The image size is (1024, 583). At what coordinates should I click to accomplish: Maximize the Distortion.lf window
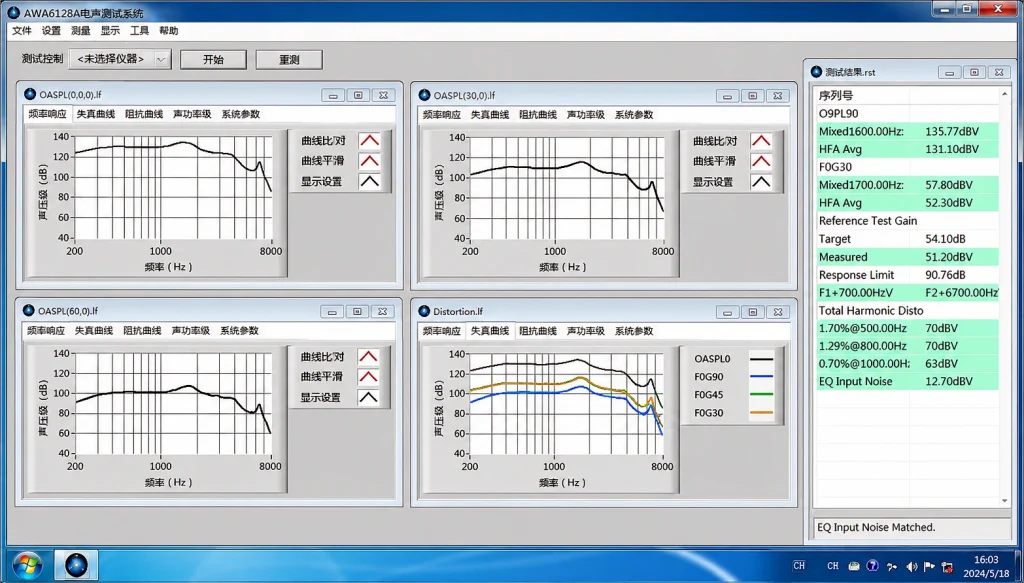(752, 312)
